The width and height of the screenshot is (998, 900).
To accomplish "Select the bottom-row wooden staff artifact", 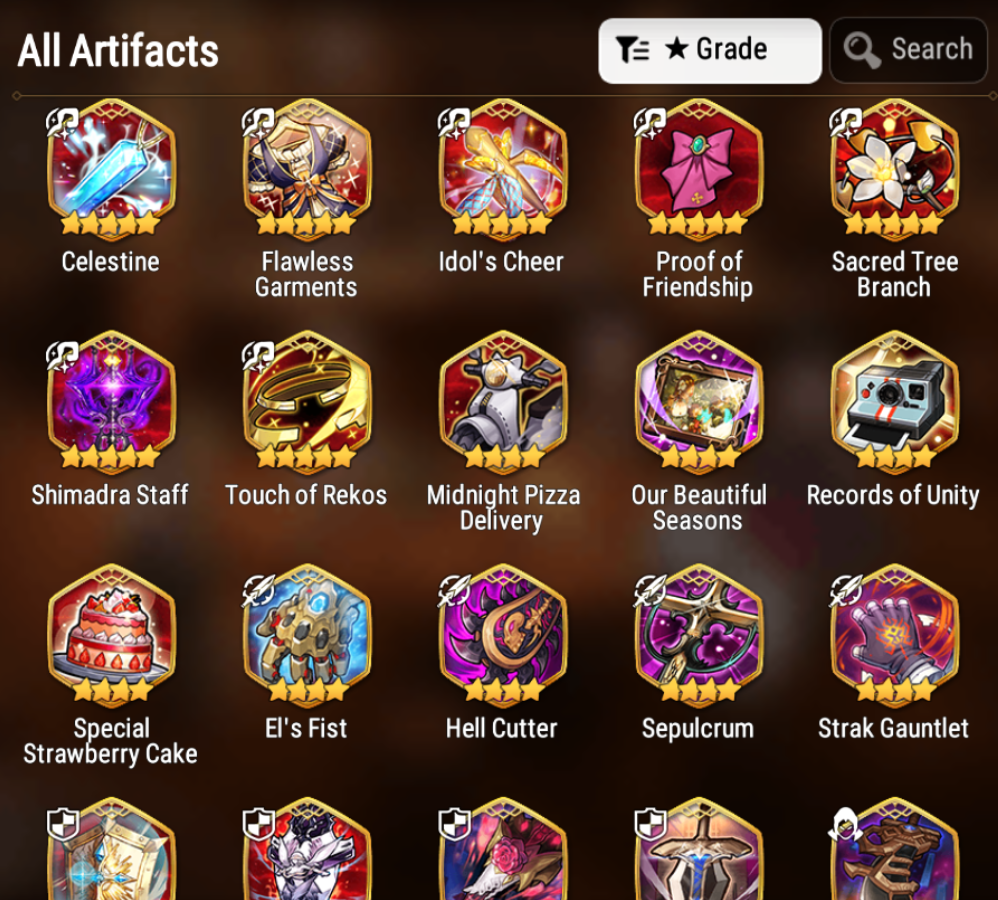I will (894, 849).
